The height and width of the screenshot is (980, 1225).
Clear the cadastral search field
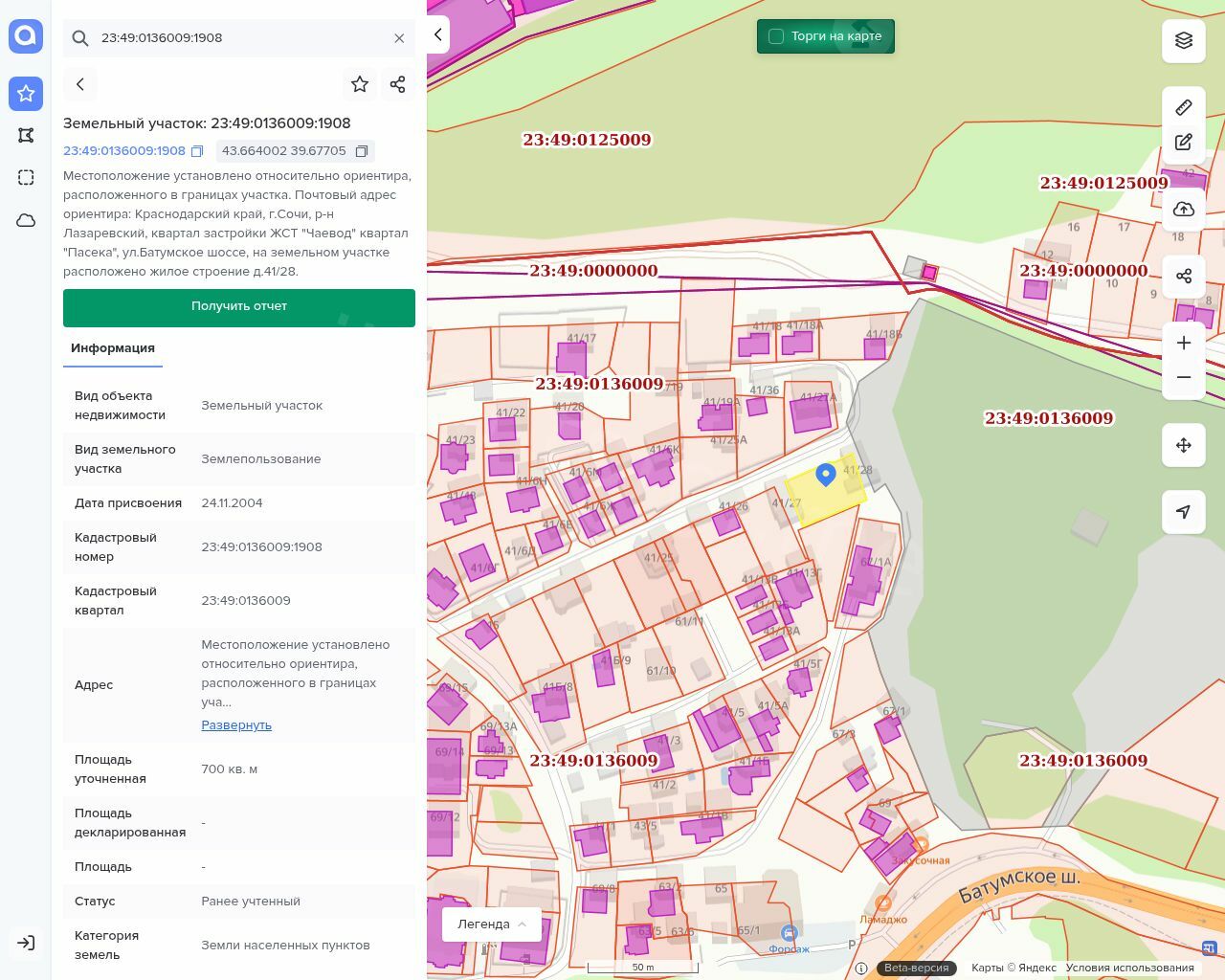[399, 38]
